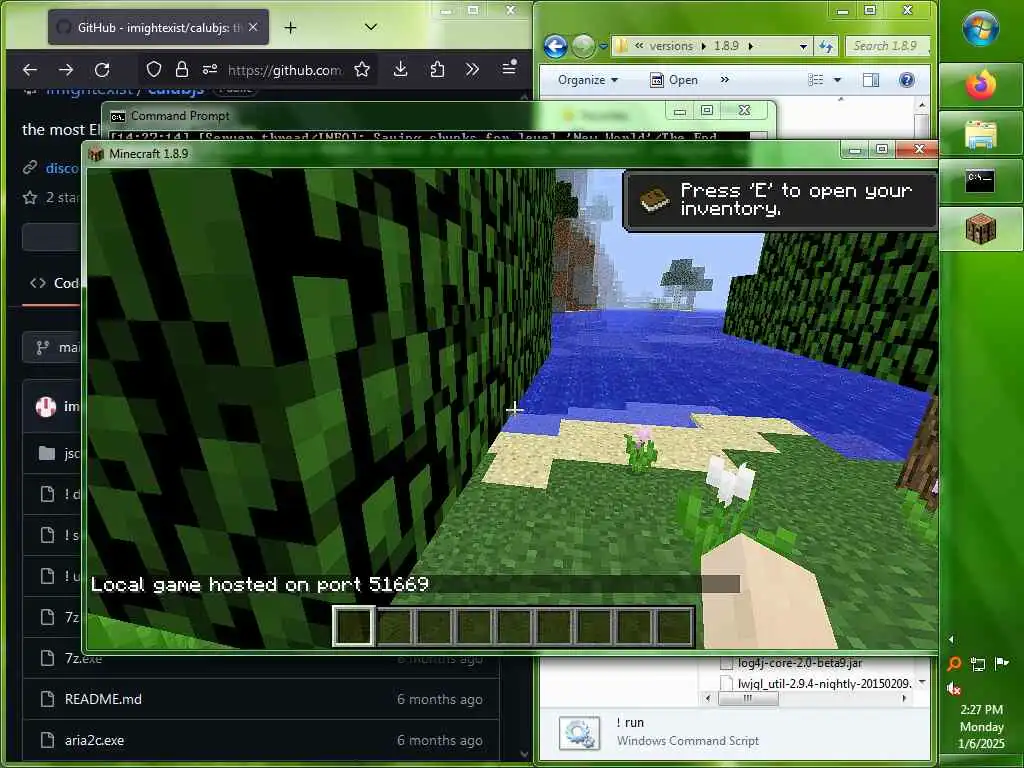The height and width of the screenshot is (768, 1024).
Task: Star the repository on GitHub
Action: pyautogui.click(x=30, y=197)
